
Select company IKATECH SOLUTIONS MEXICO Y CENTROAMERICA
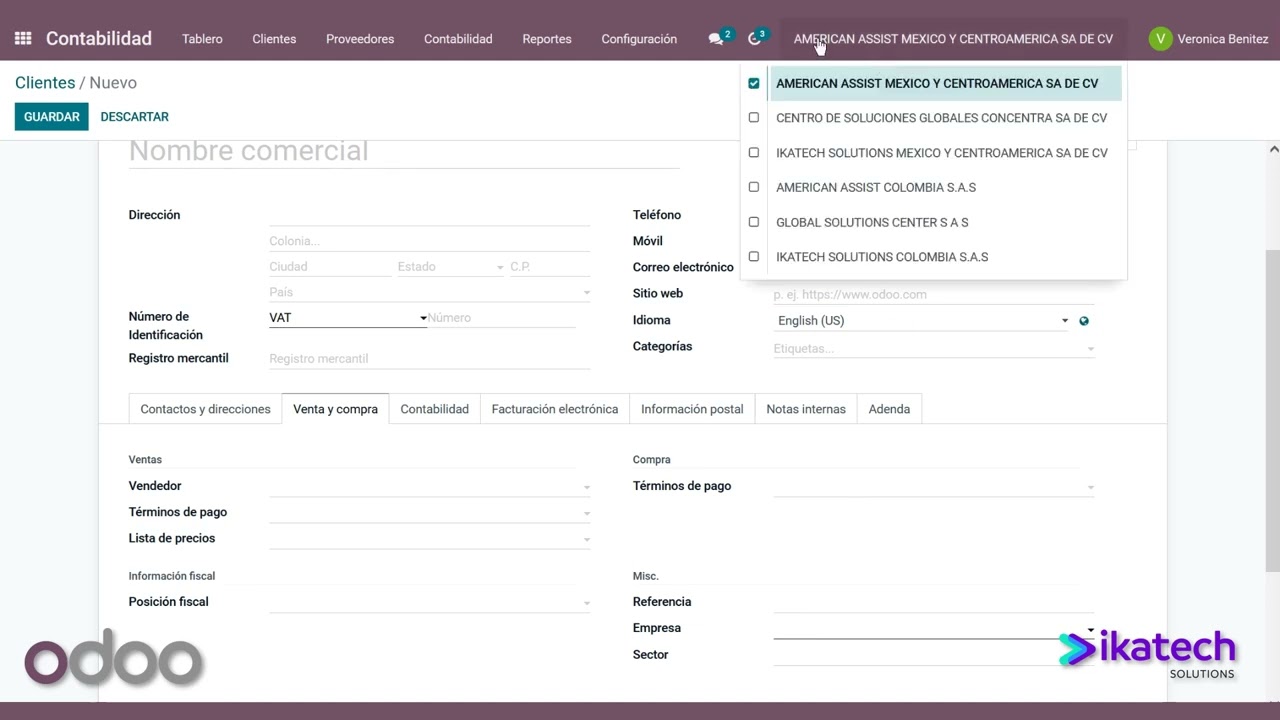(942, 153)
